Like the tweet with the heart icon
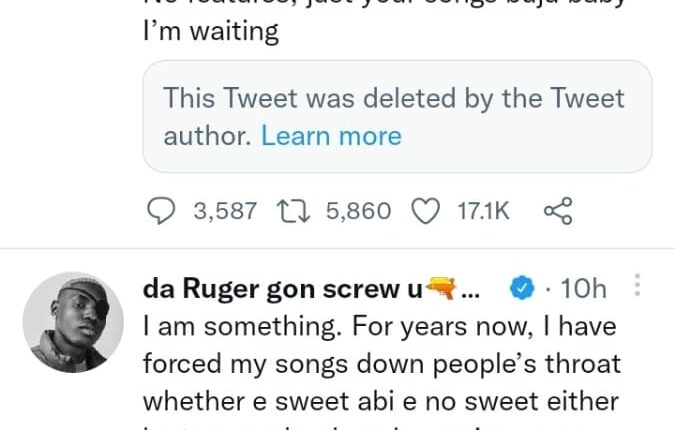The height and width of the screenshot is (430, 675). 426,211
